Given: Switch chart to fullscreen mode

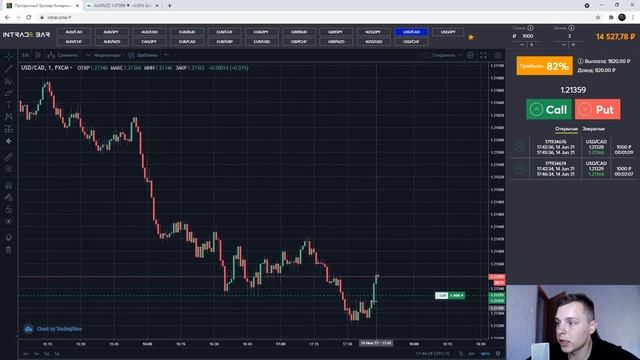Looking at the screenshot, I should point(483,55).
